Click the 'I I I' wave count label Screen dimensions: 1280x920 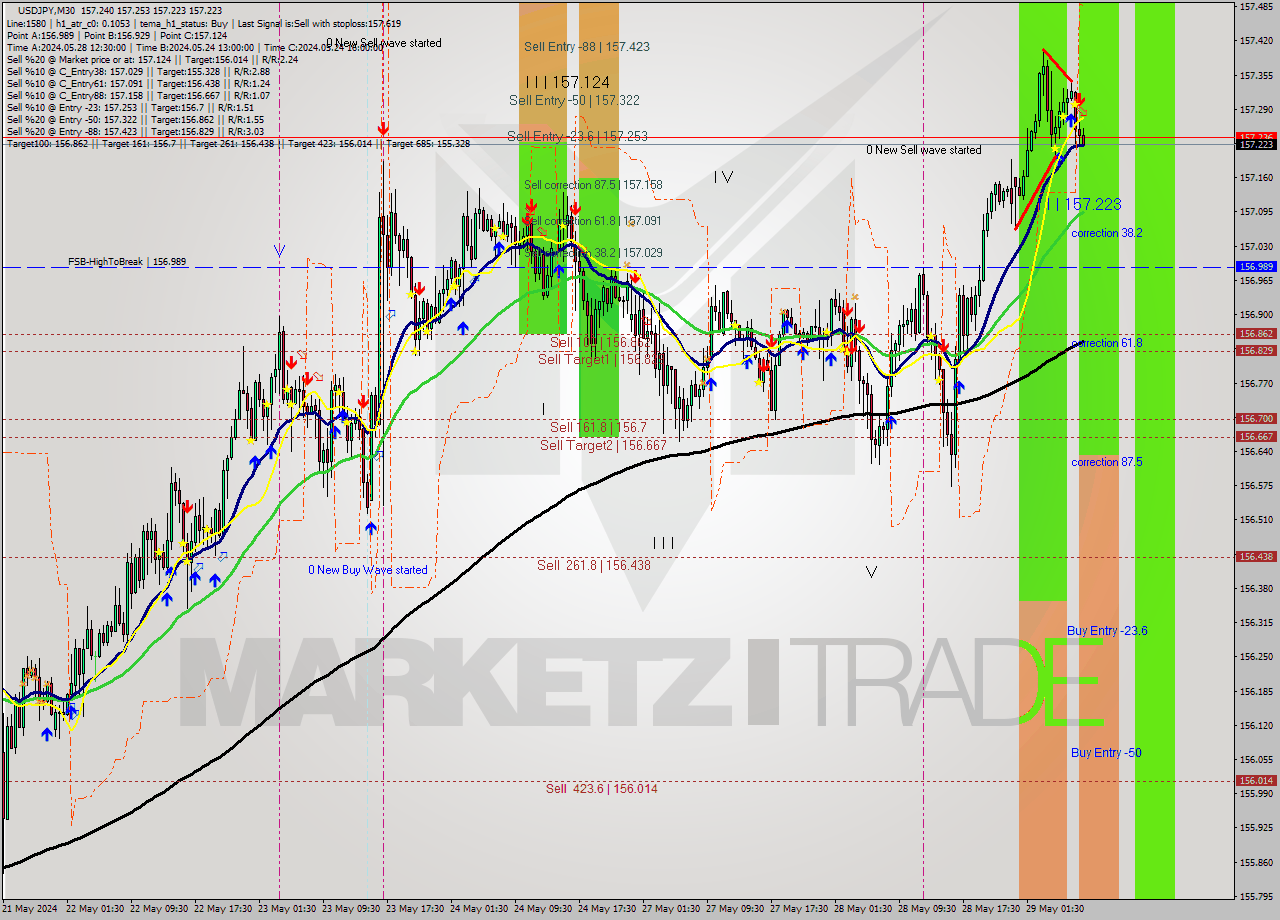click(663, 543)
